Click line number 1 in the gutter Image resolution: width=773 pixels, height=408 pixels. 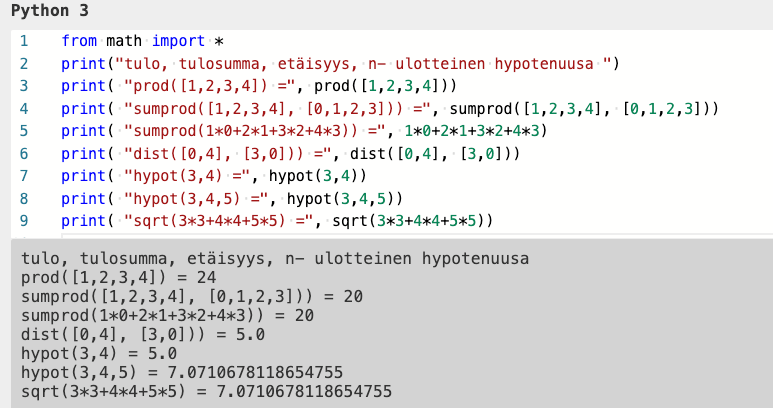point(23,42)
